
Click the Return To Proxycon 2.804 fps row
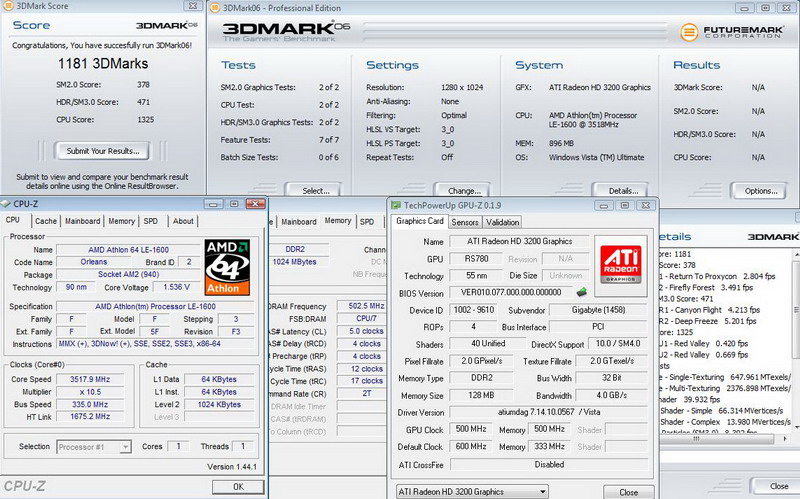click(x=718, y=276)
